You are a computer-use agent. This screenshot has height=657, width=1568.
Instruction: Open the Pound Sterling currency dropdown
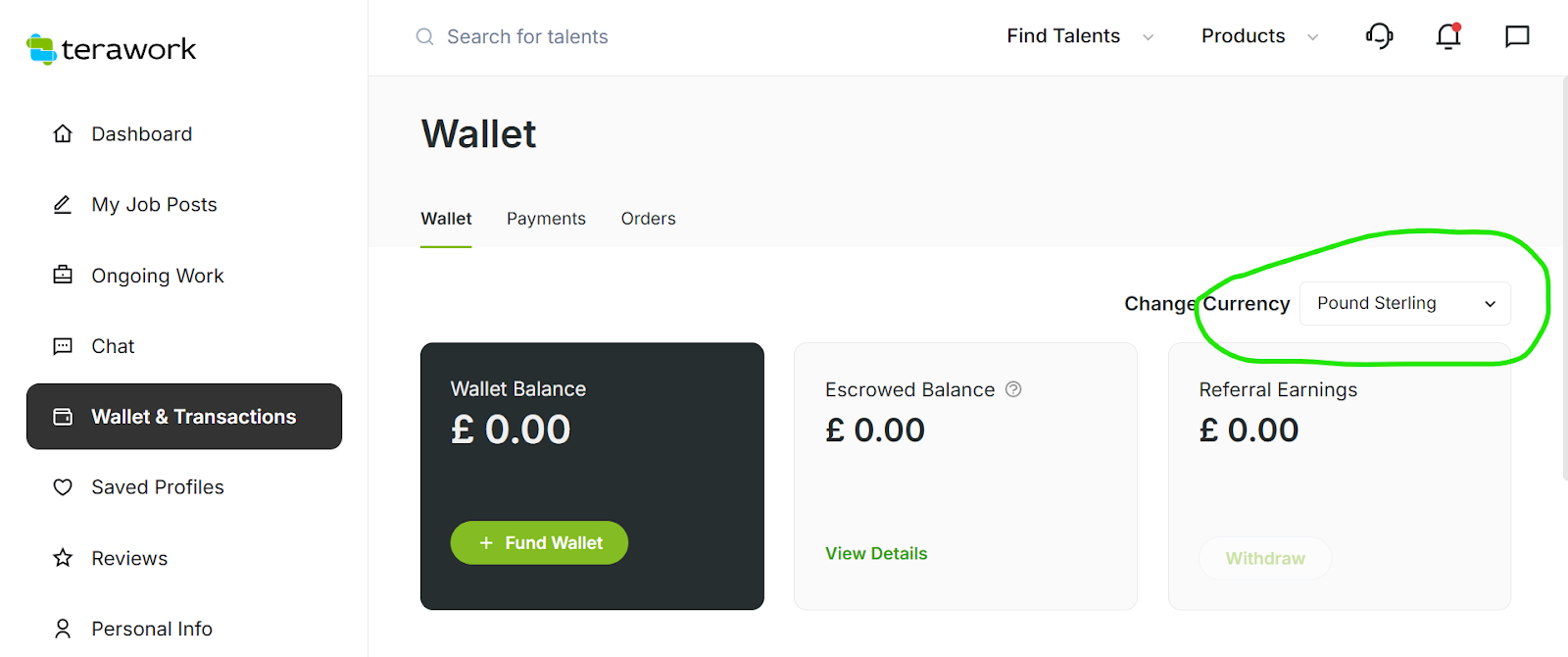[x=1404, y=304]
